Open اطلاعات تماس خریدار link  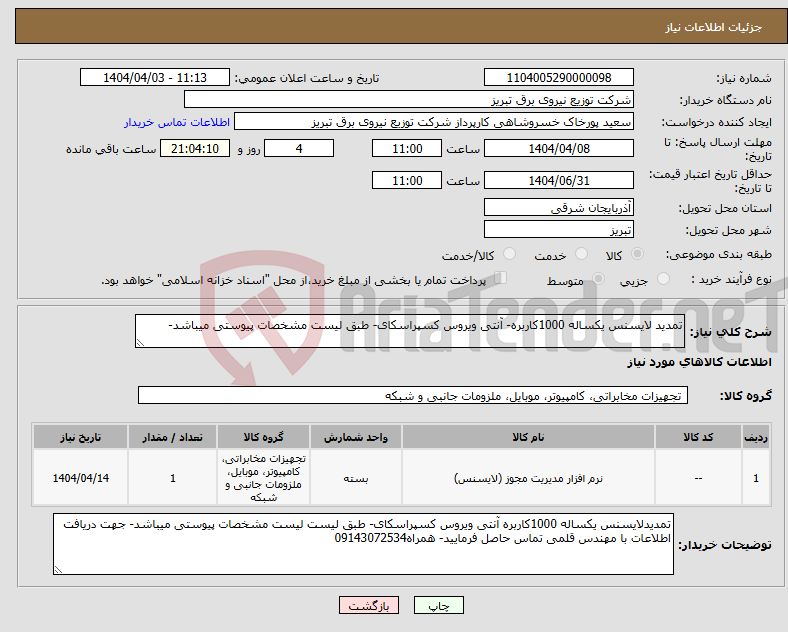(x=177, y=122)
